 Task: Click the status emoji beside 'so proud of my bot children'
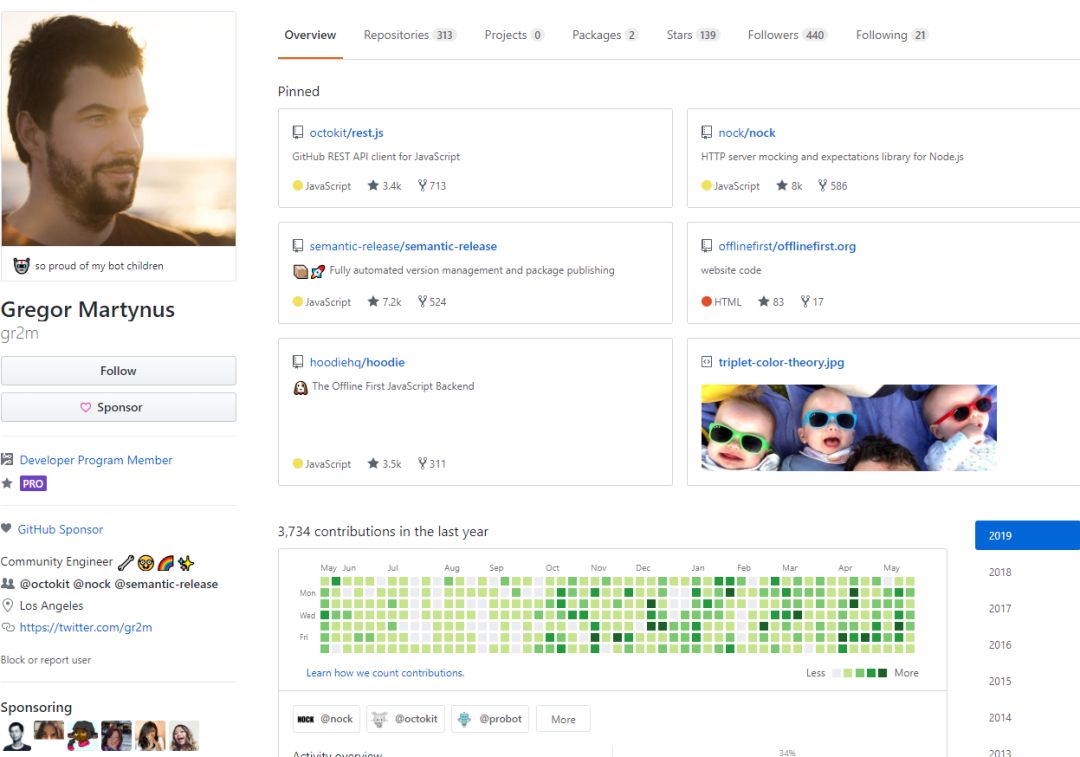21,266
